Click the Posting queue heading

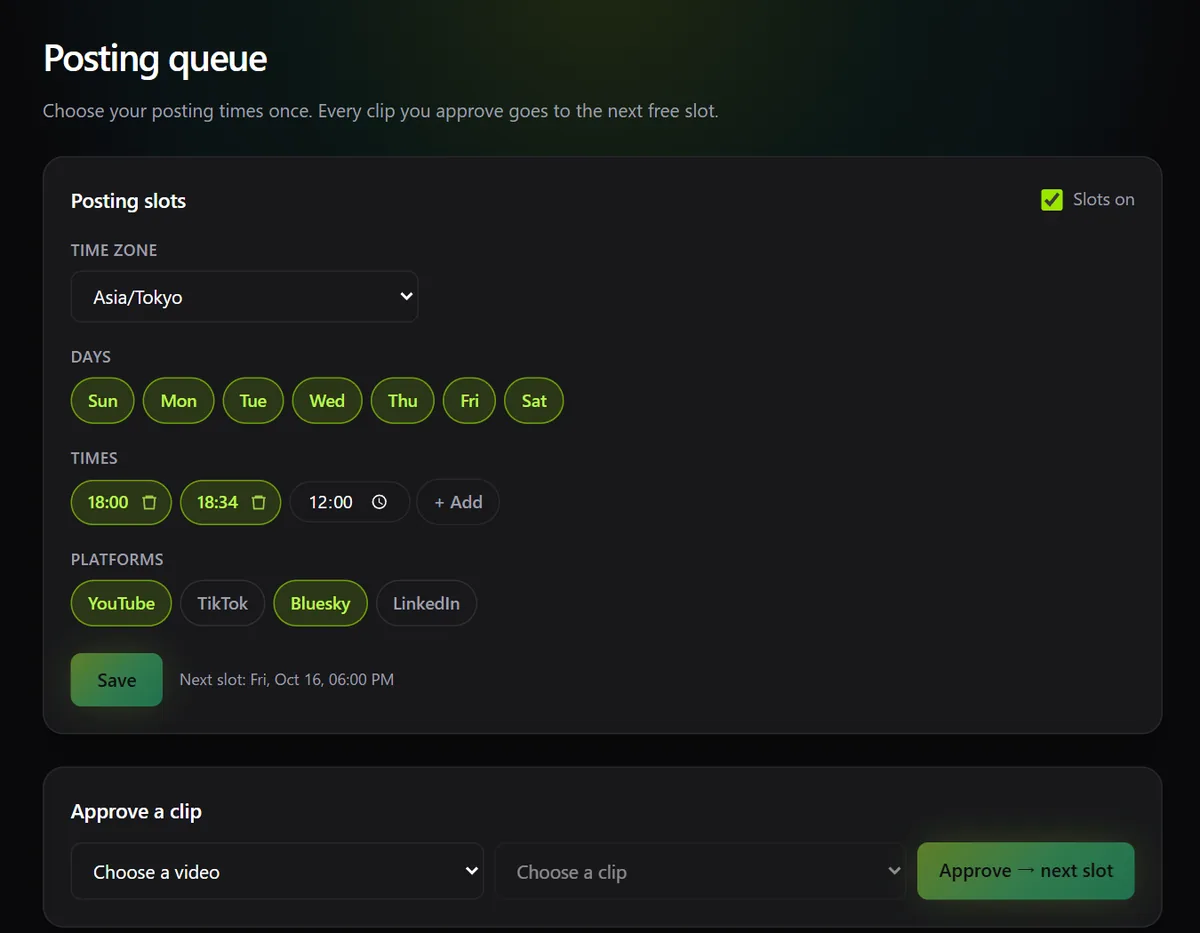click(x=155, y=58)
